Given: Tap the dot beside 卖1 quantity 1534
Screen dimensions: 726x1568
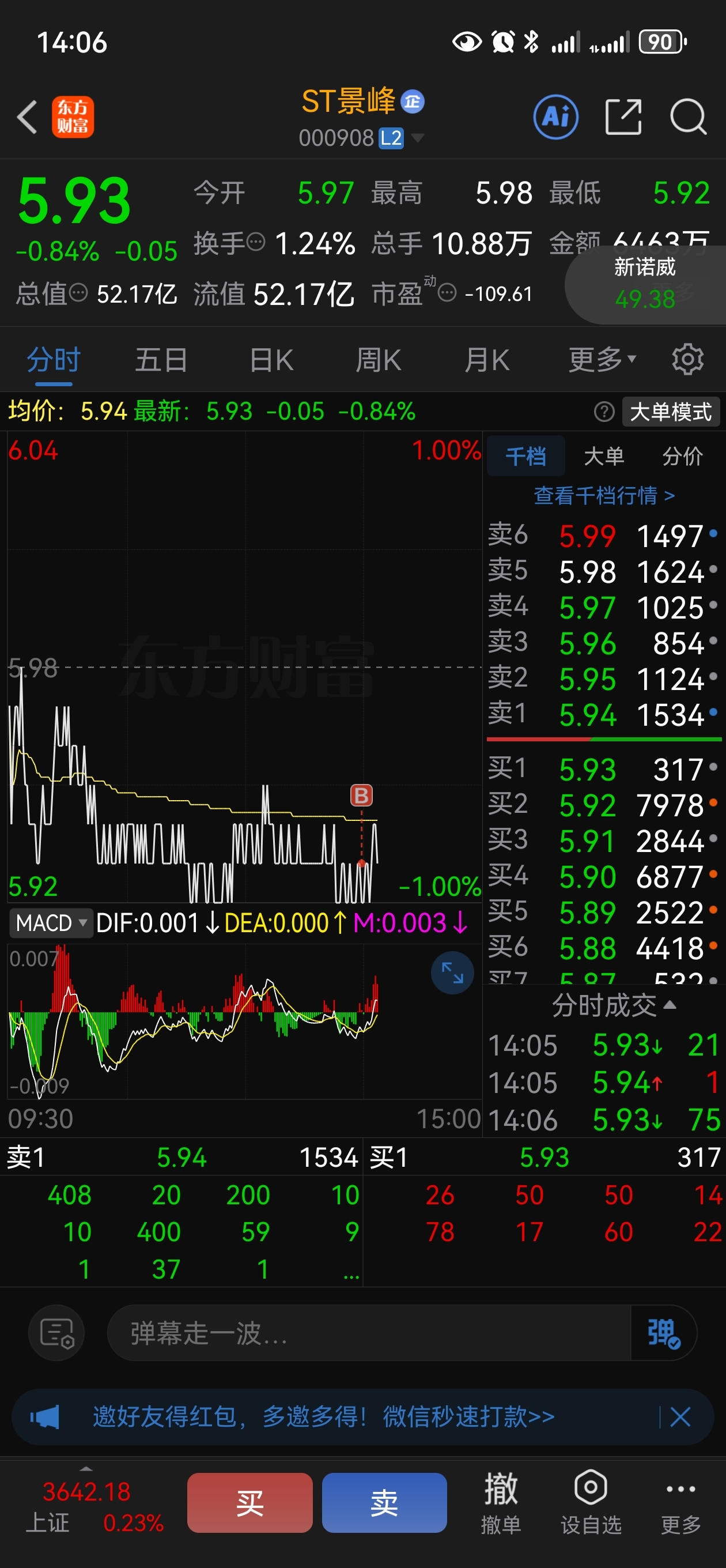Looking at the screenshot, I should click(x=713, y=713).
